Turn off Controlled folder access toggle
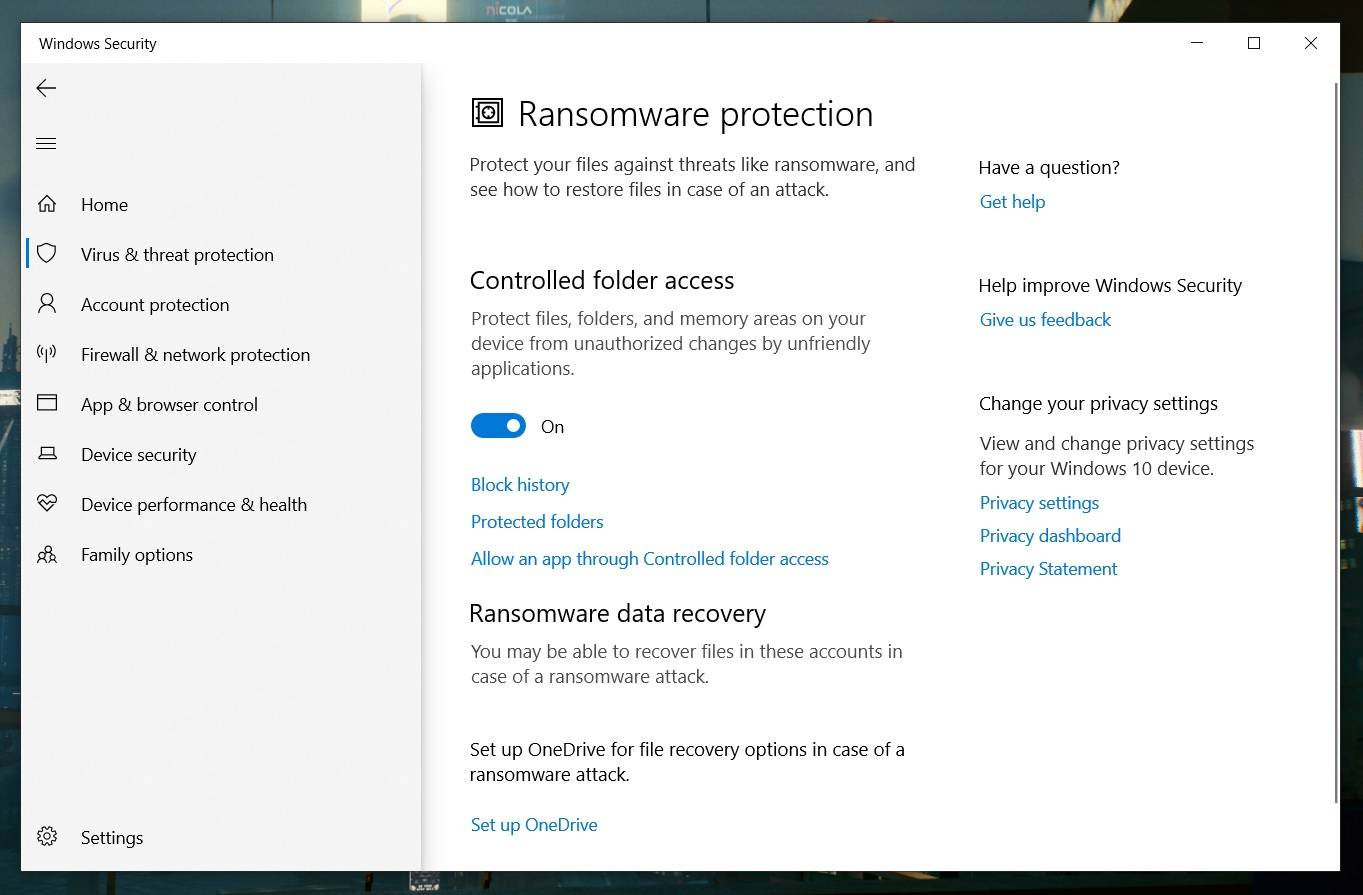 tap(498, 427)
